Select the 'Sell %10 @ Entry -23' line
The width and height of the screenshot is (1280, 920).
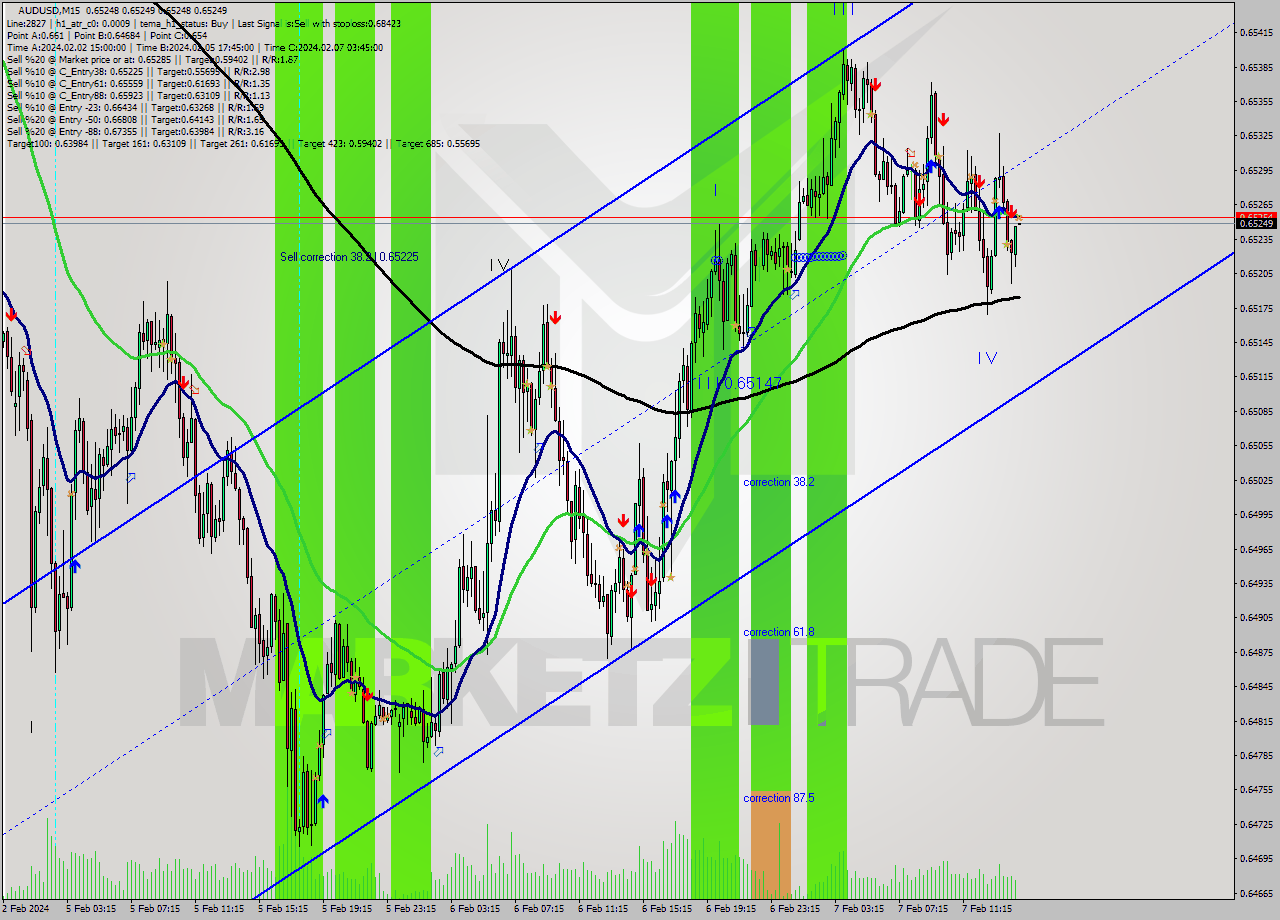click(135, 107)
